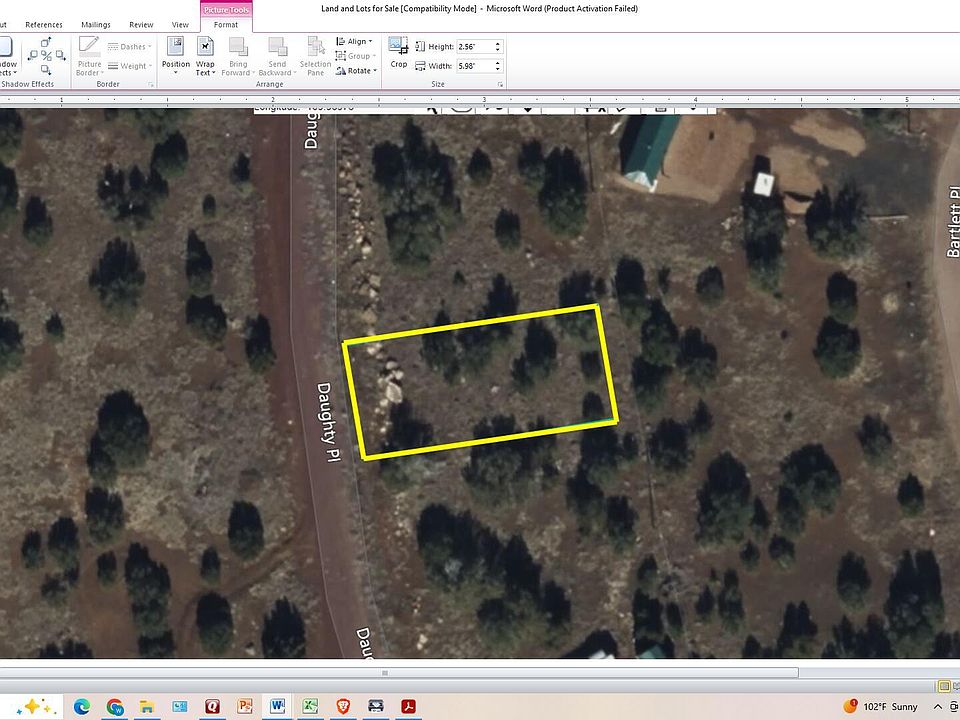Nudge shadow down
This screenshot has height=720, width=960.
[x=47, y=70]
